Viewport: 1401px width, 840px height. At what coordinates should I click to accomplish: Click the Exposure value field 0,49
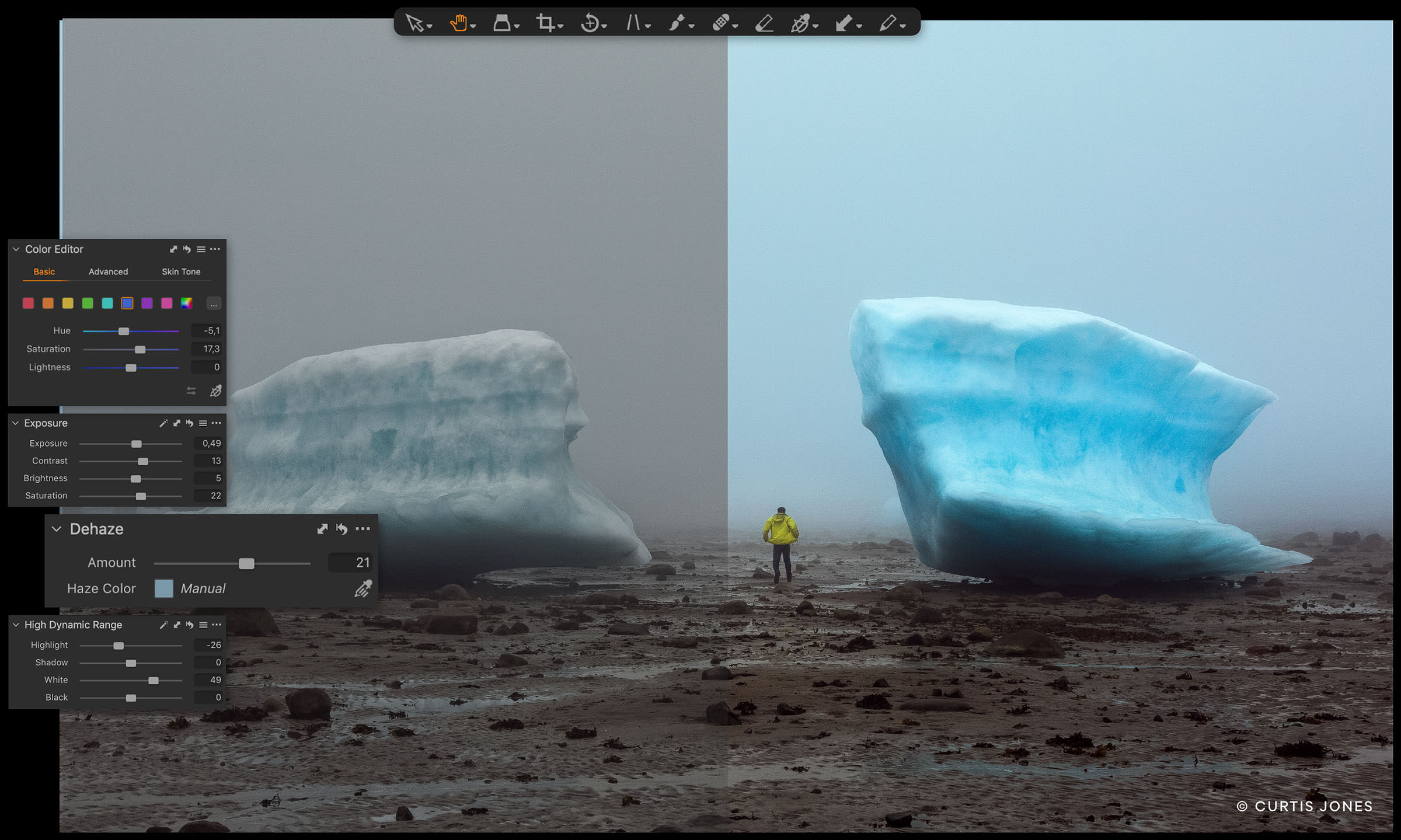tap(209, 444)
